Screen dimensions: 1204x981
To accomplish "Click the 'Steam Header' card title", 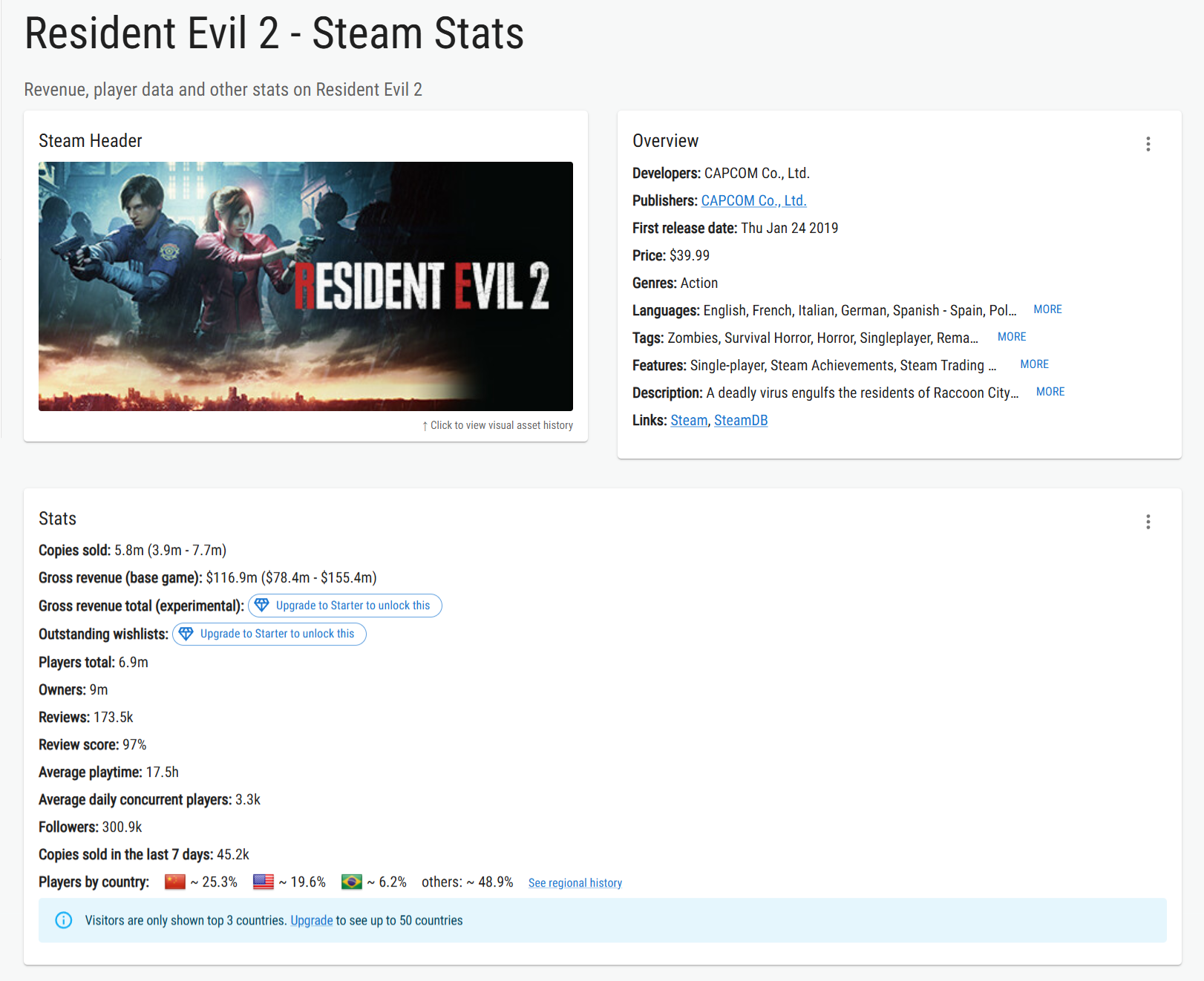I will tap(90, 141).
